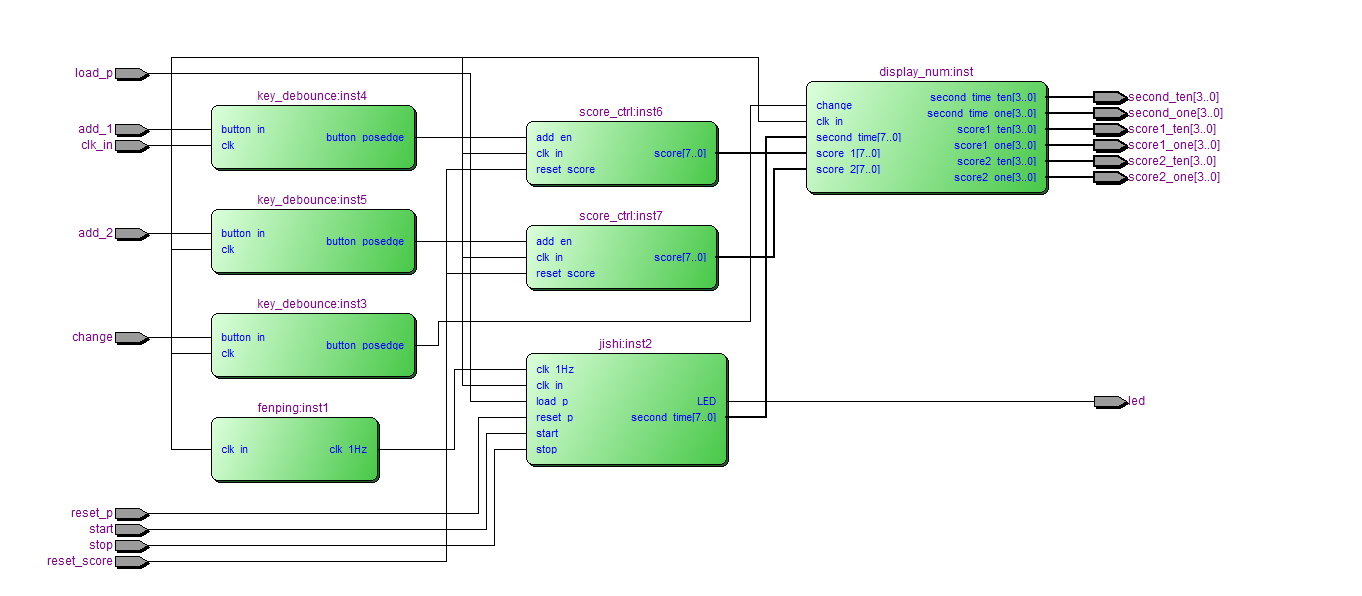Click the score_ctrl:inst7 title label

pyautogui.click(x=621, y=216)
